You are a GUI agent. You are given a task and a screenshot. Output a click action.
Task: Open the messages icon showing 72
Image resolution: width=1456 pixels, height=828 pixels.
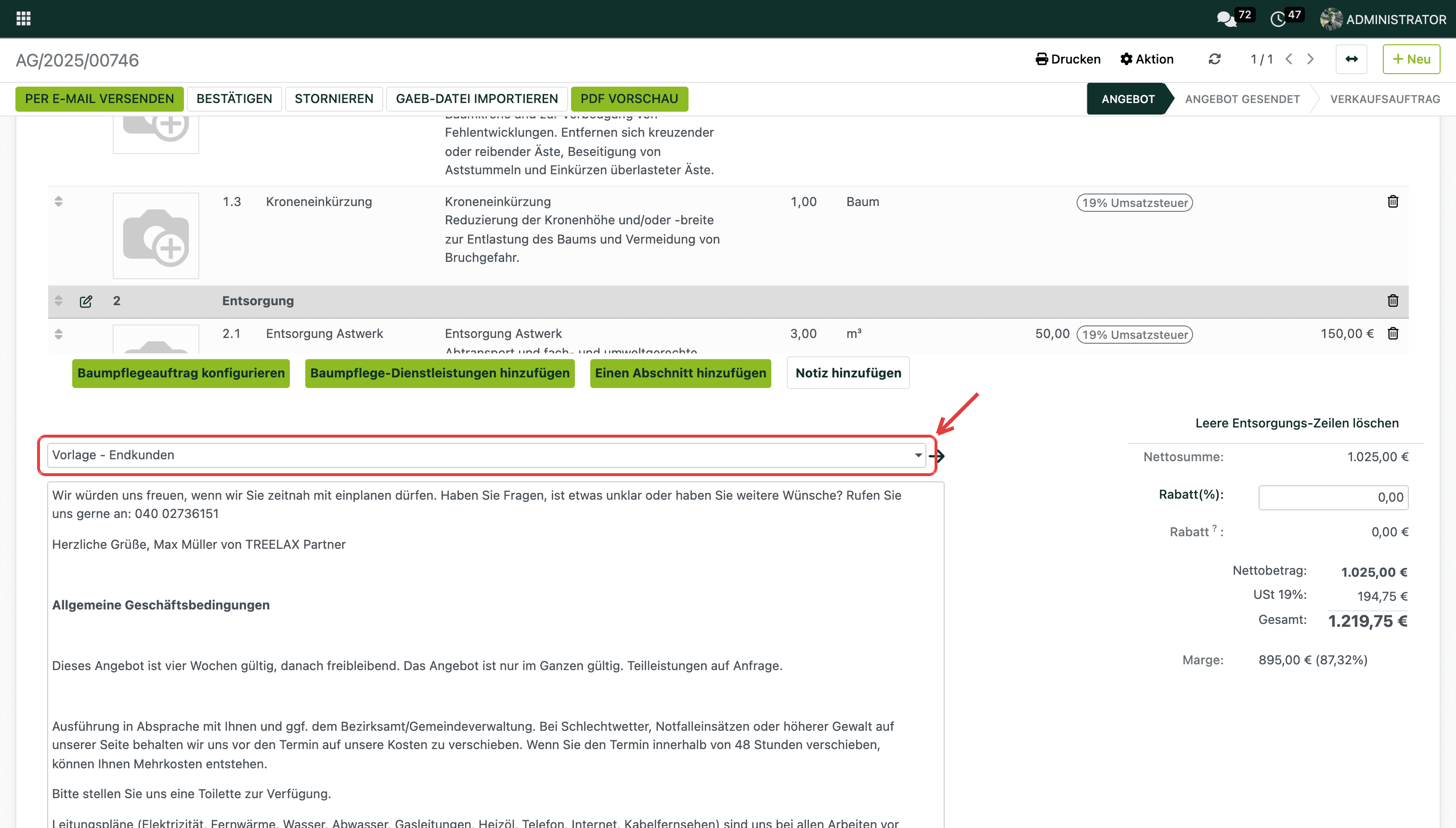click(x=1227, y=19)
